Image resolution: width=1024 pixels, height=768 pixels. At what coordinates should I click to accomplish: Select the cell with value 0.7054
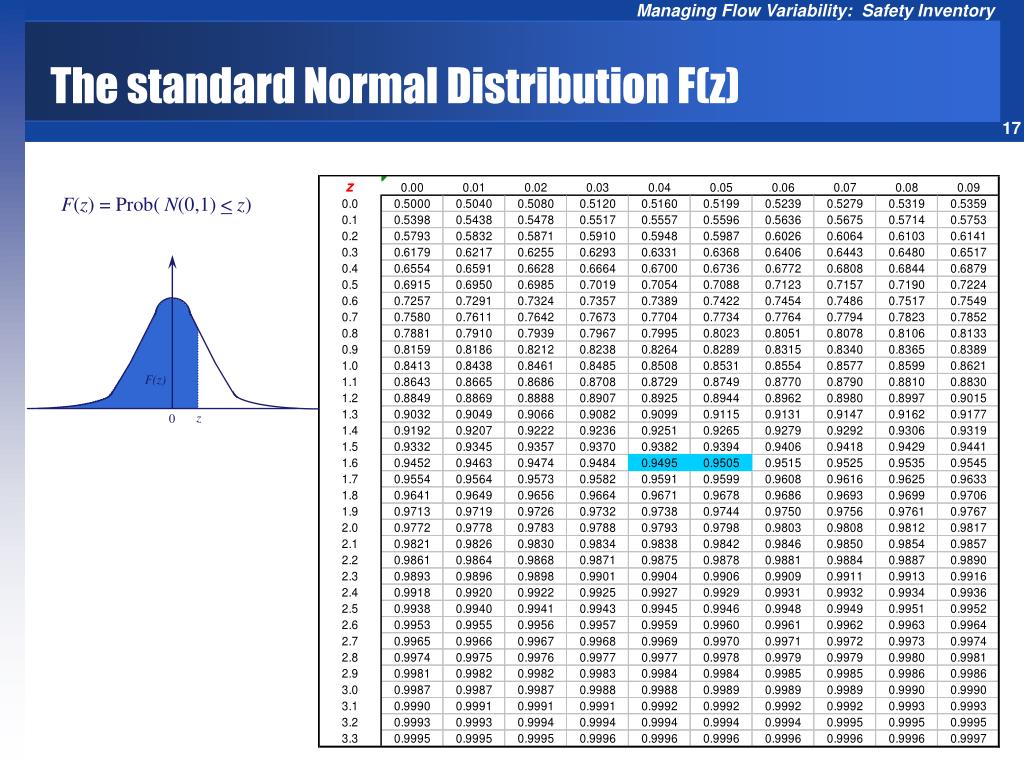[659, 285]
